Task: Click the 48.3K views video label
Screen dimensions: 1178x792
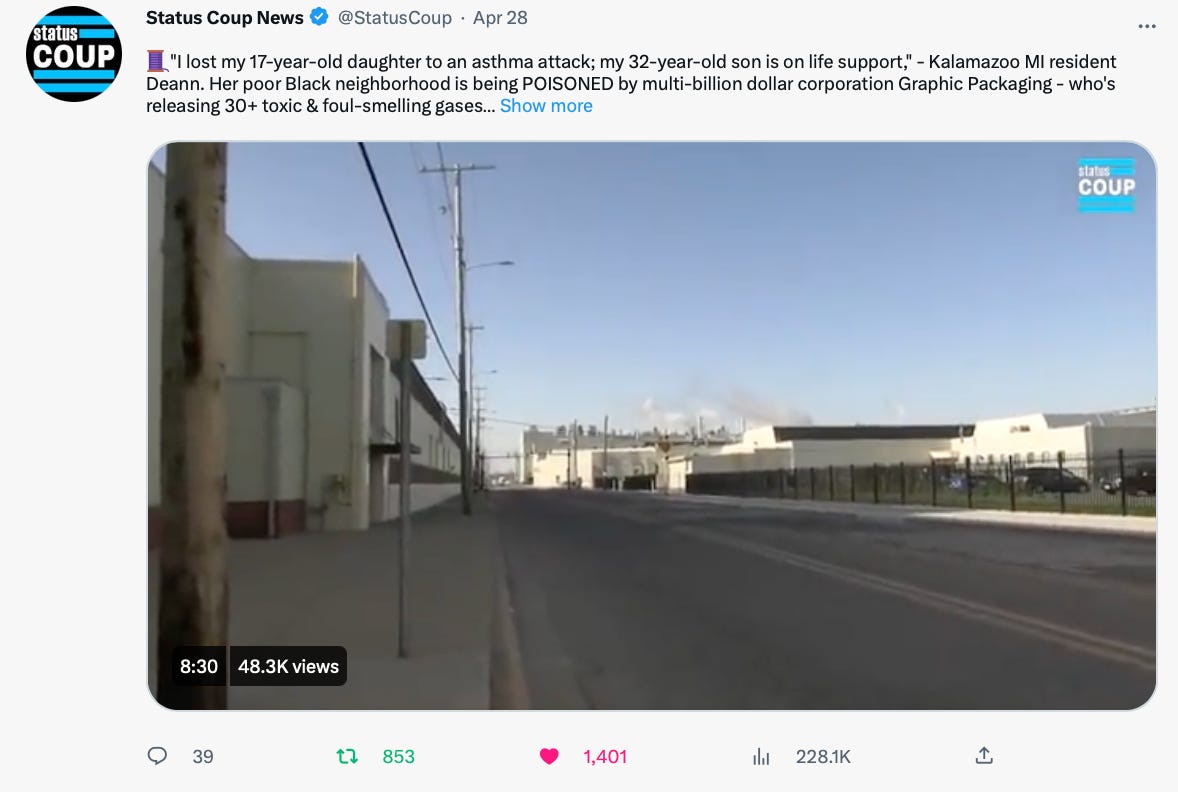Action: tap(288, 666)
